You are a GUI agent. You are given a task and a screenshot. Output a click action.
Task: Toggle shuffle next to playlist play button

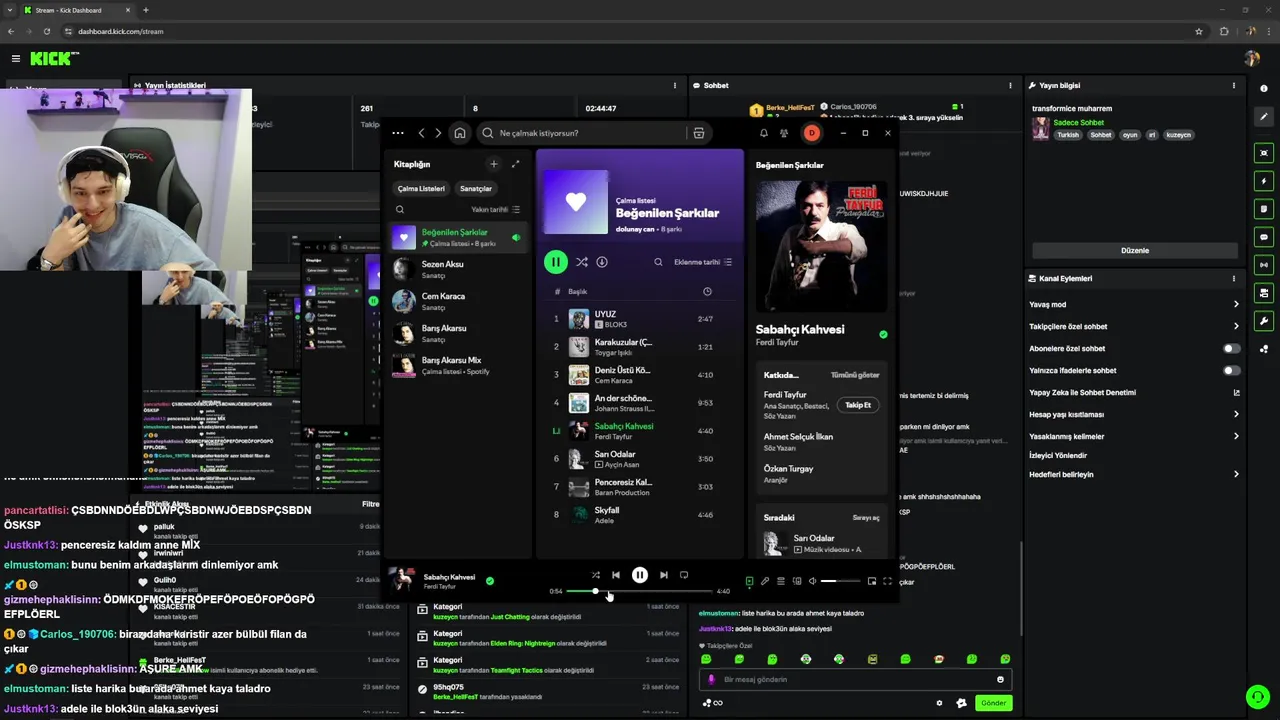[x=581, y=262]
